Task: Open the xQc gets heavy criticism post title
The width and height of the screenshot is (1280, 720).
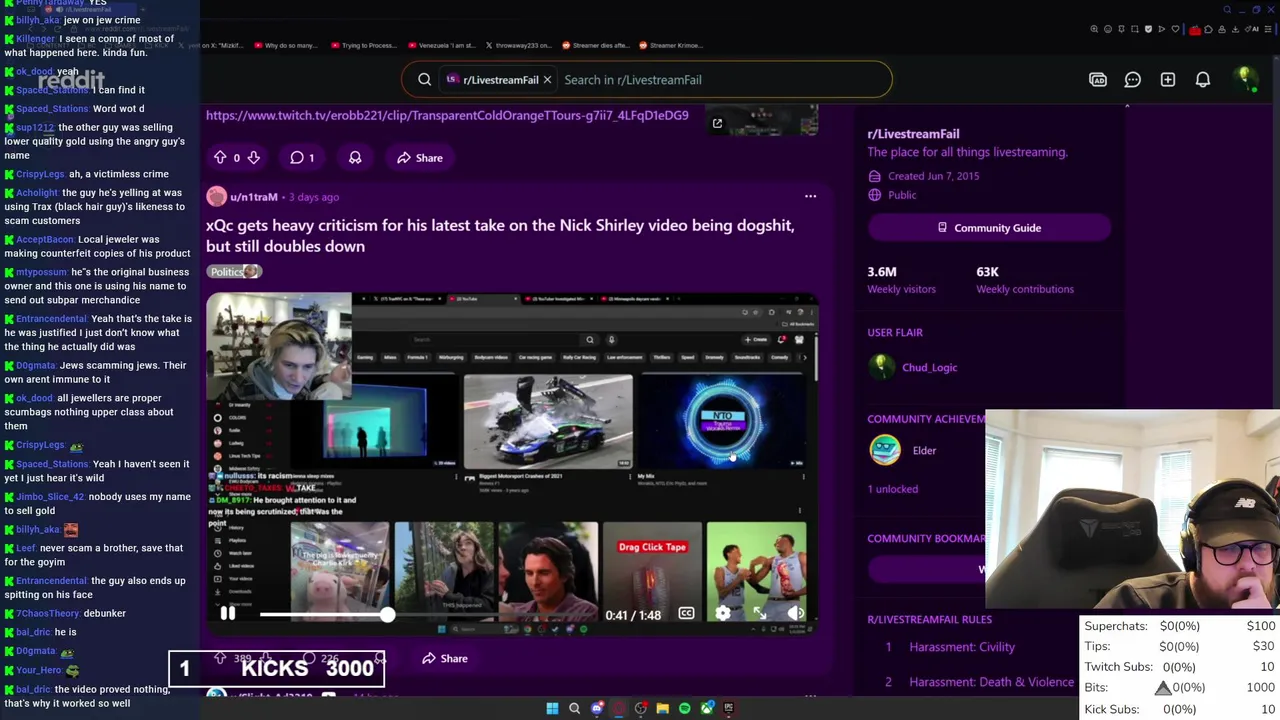Action: pos(500,236)
